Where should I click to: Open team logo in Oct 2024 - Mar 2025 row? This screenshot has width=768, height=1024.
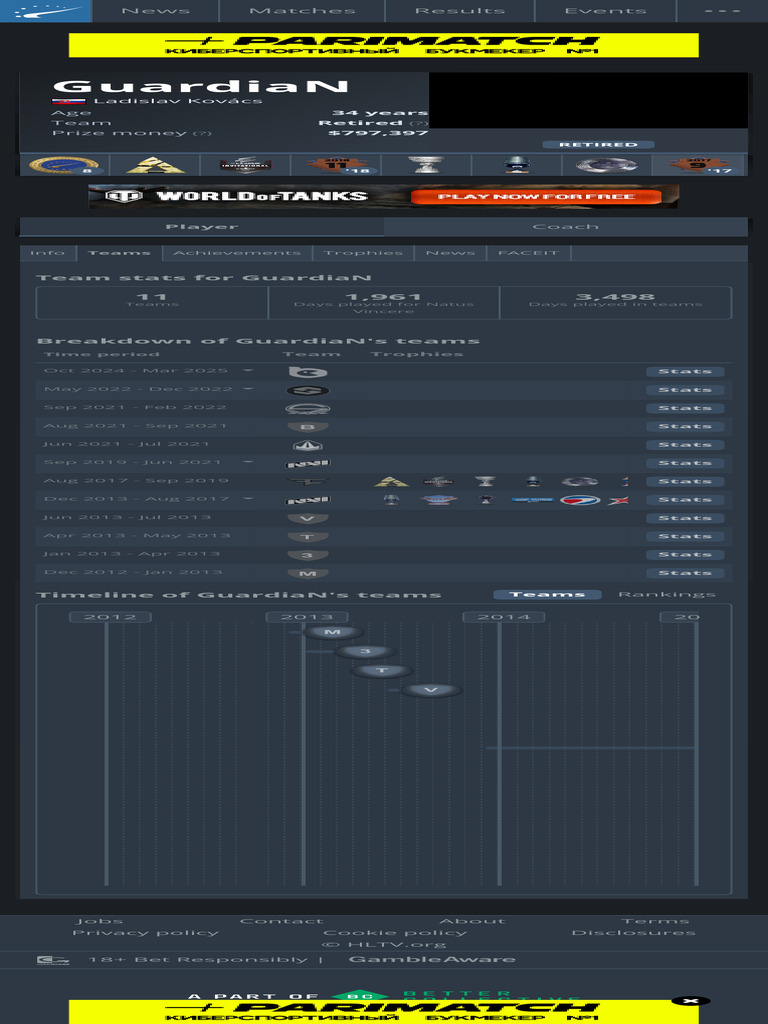tap(308, 372)
